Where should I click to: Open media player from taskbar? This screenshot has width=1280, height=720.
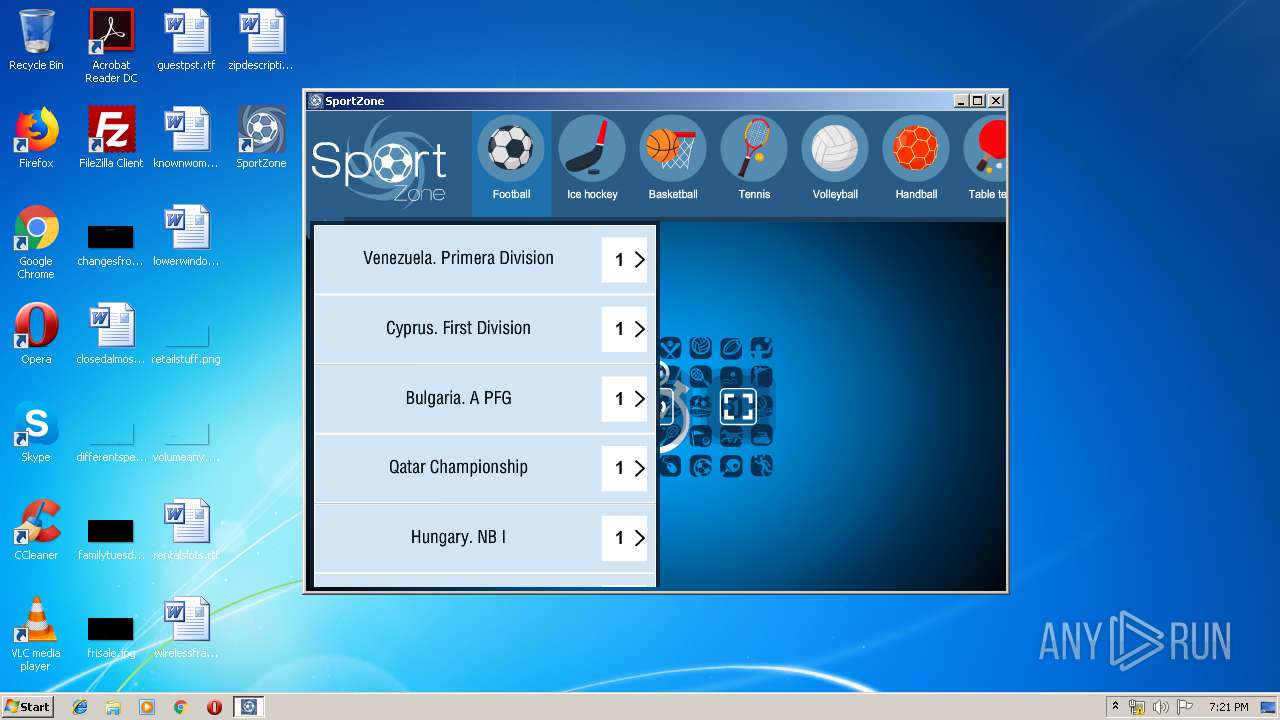pyautogui.click(x=147, y=707)
